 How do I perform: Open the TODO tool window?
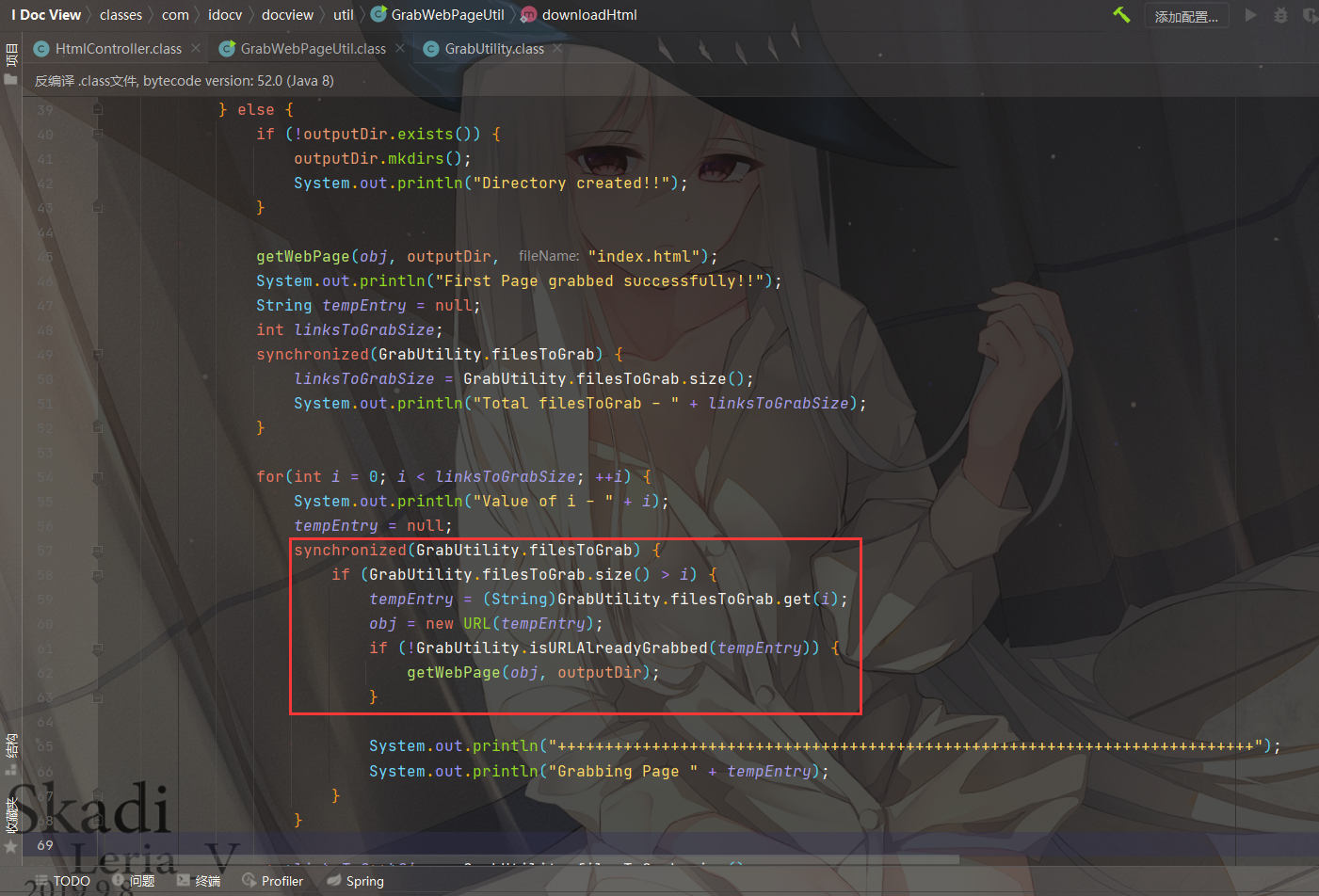[x=63, y=881]
